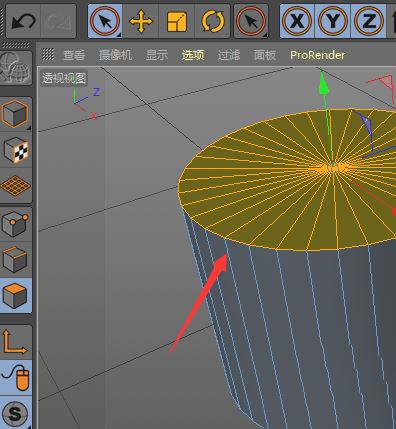The image size is (396, 429).
Task: Open the 显示 menu
Action: [x=157, y=55]
